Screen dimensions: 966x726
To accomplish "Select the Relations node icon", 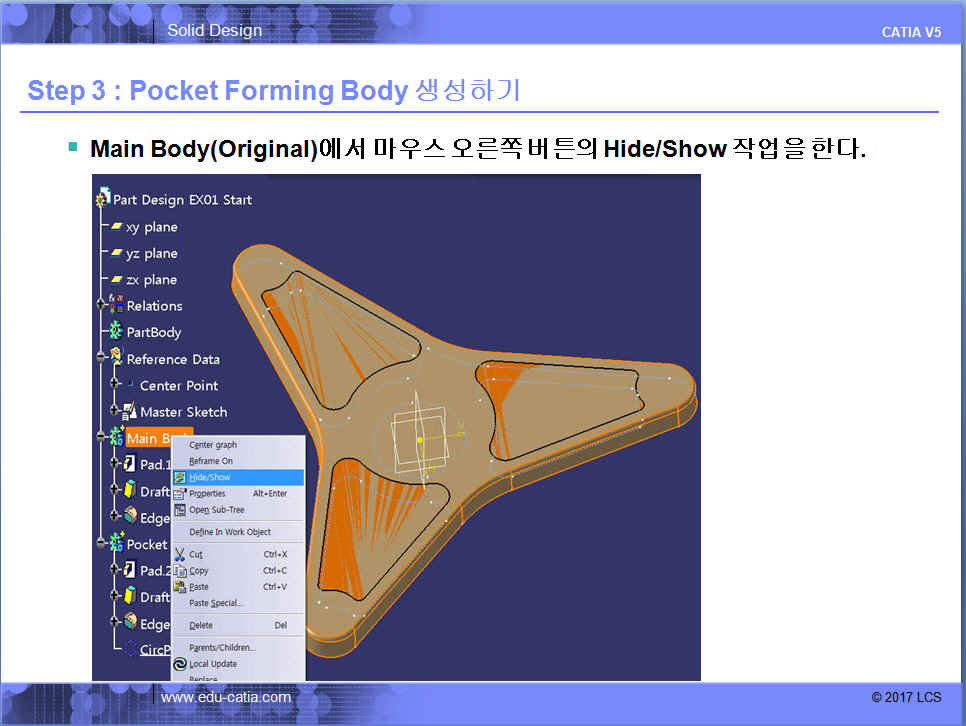I will point(116,306).
